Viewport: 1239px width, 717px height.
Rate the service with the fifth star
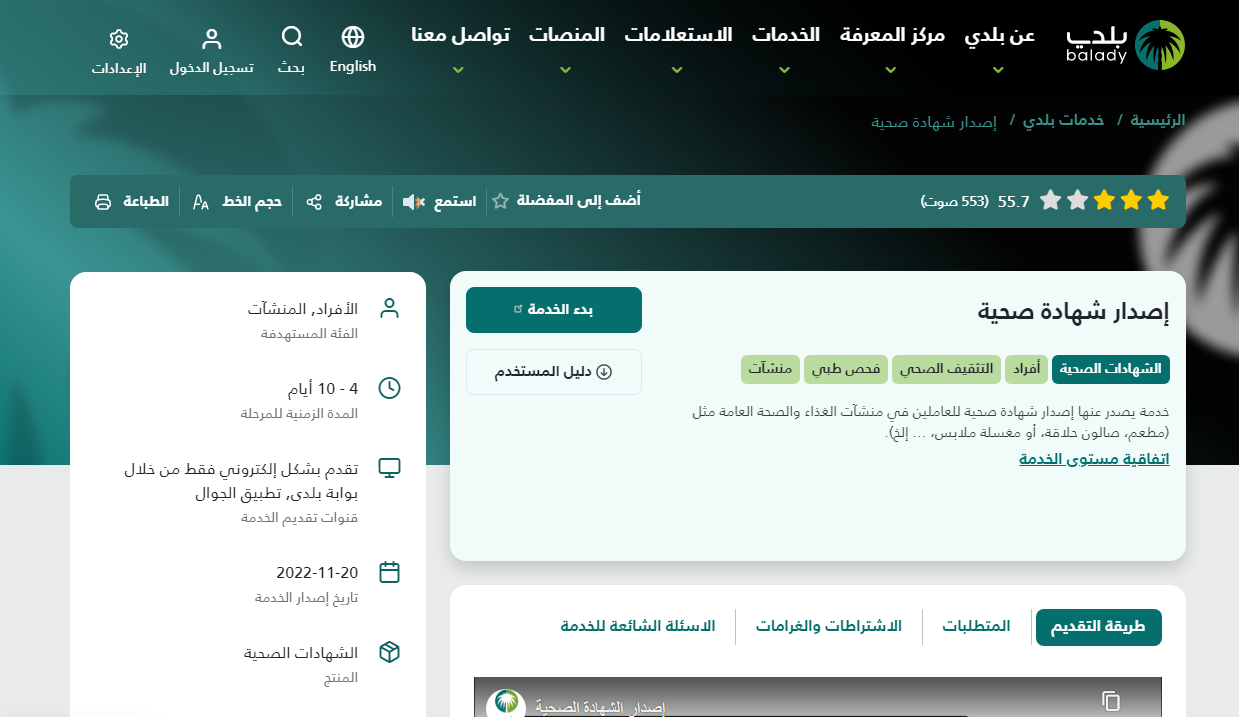pos(1050,201)
